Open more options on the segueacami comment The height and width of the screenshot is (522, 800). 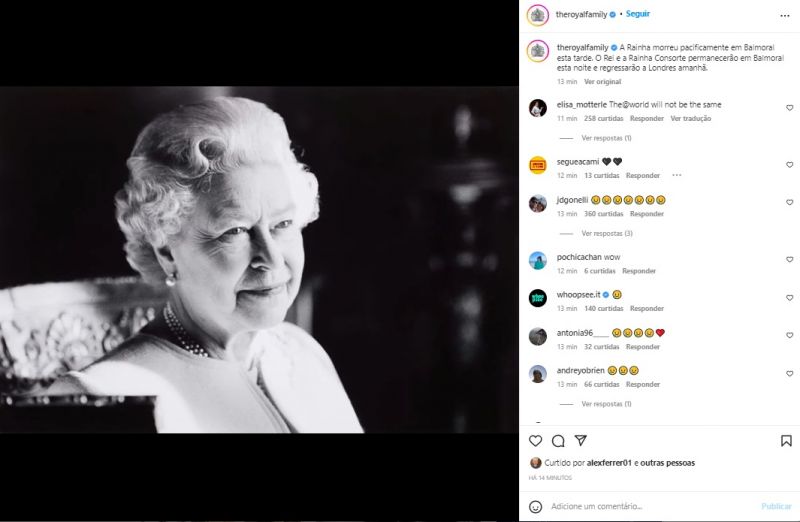point(677,175)
